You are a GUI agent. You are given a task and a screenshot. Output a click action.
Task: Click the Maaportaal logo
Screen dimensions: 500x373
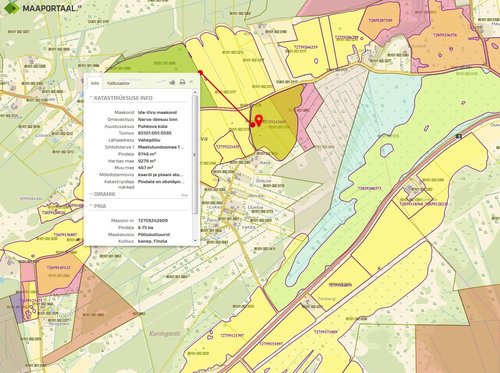[x=43, y=8]
